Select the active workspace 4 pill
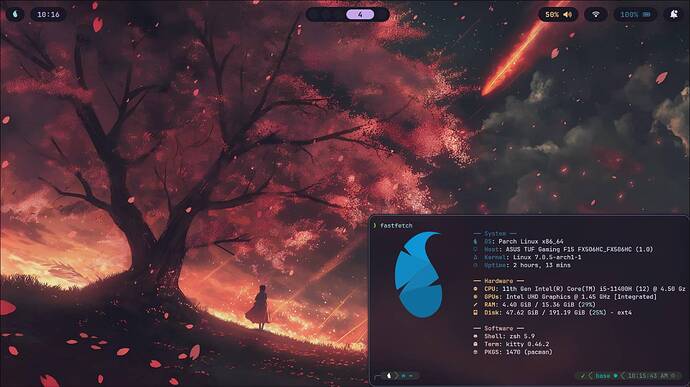The image size is (690, 387). point(360,15)
